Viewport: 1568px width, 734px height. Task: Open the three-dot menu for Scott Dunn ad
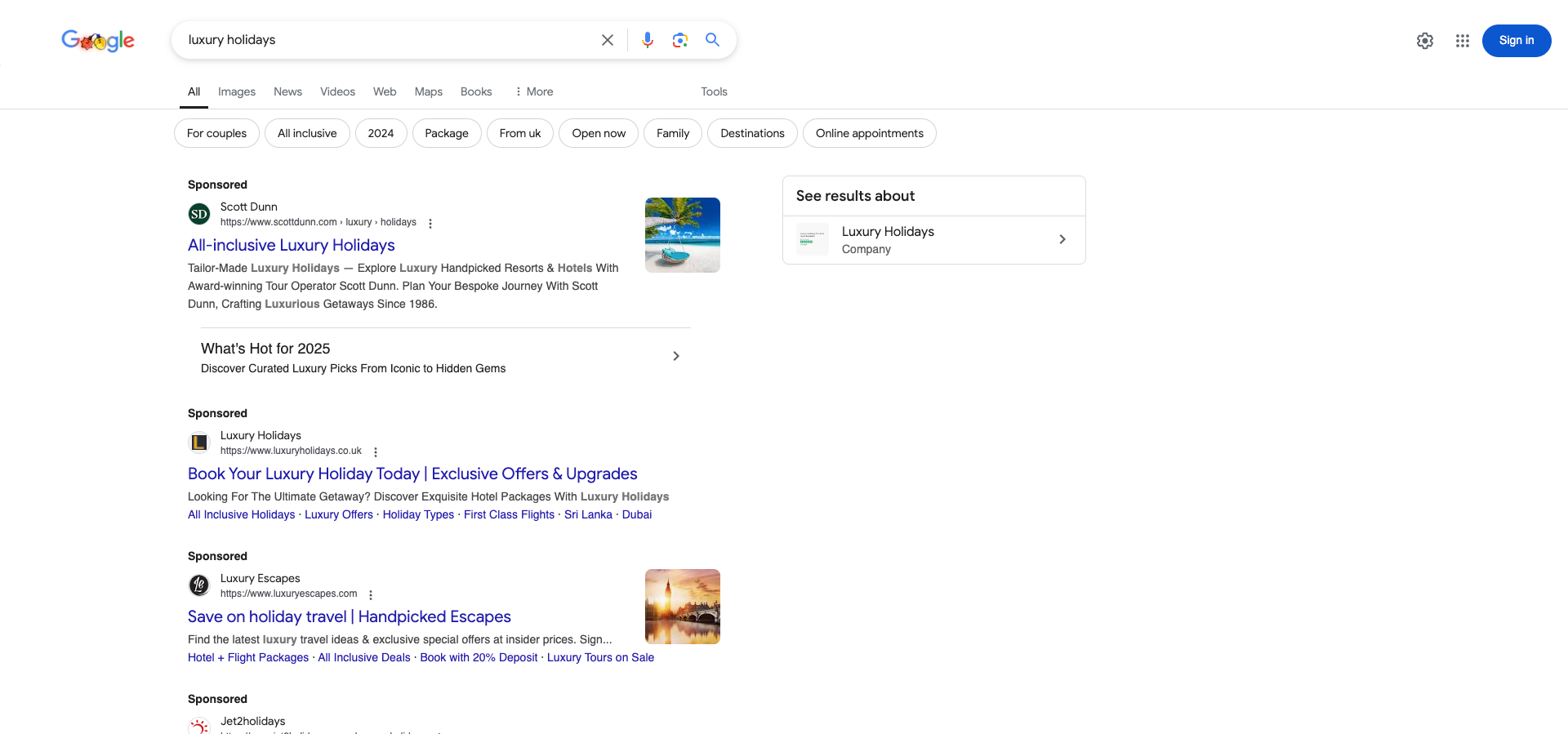coord(430,223)
